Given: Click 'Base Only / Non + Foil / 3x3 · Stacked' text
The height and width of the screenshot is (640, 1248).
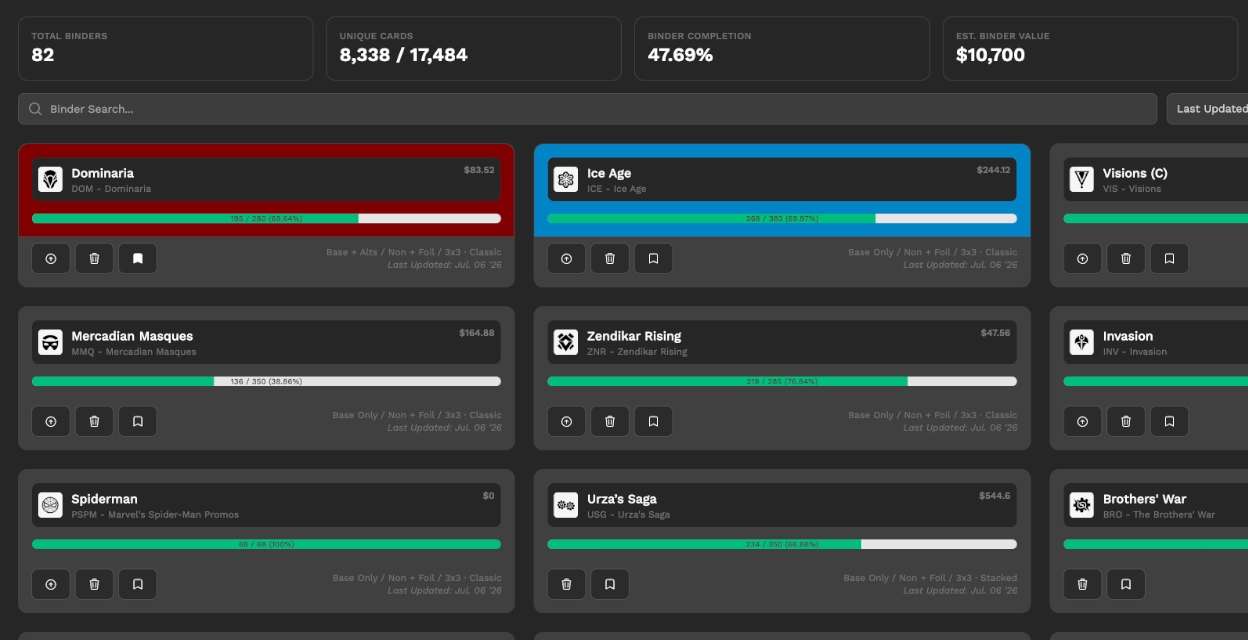Looking at the screenshot, I should [930, 578].
